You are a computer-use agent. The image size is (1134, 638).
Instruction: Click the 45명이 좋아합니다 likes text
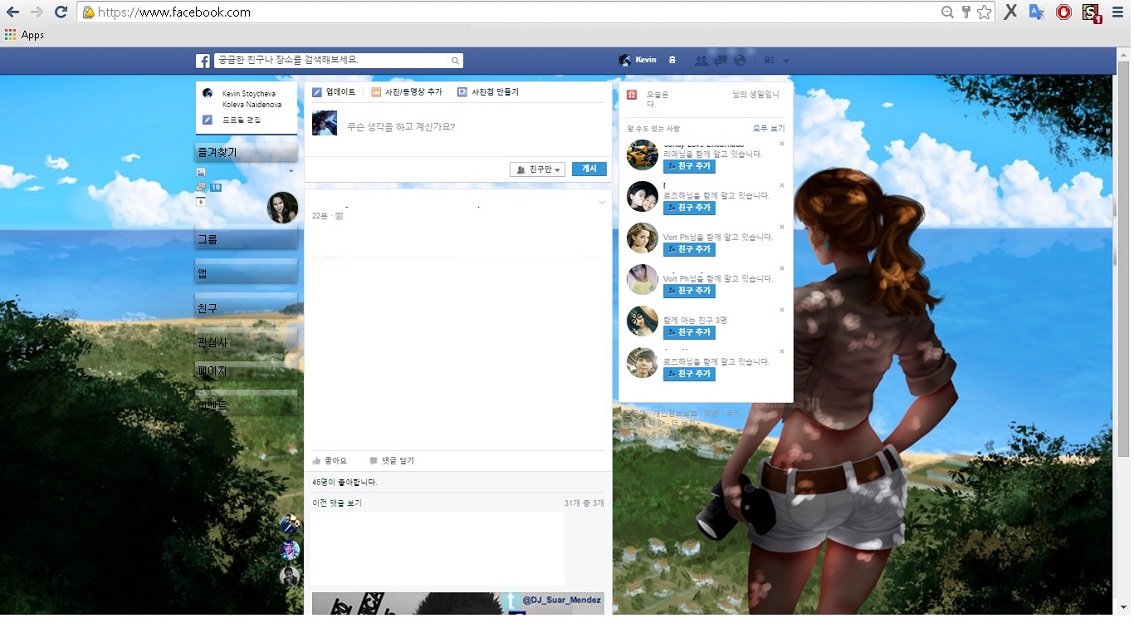click(x=344, y=482)
